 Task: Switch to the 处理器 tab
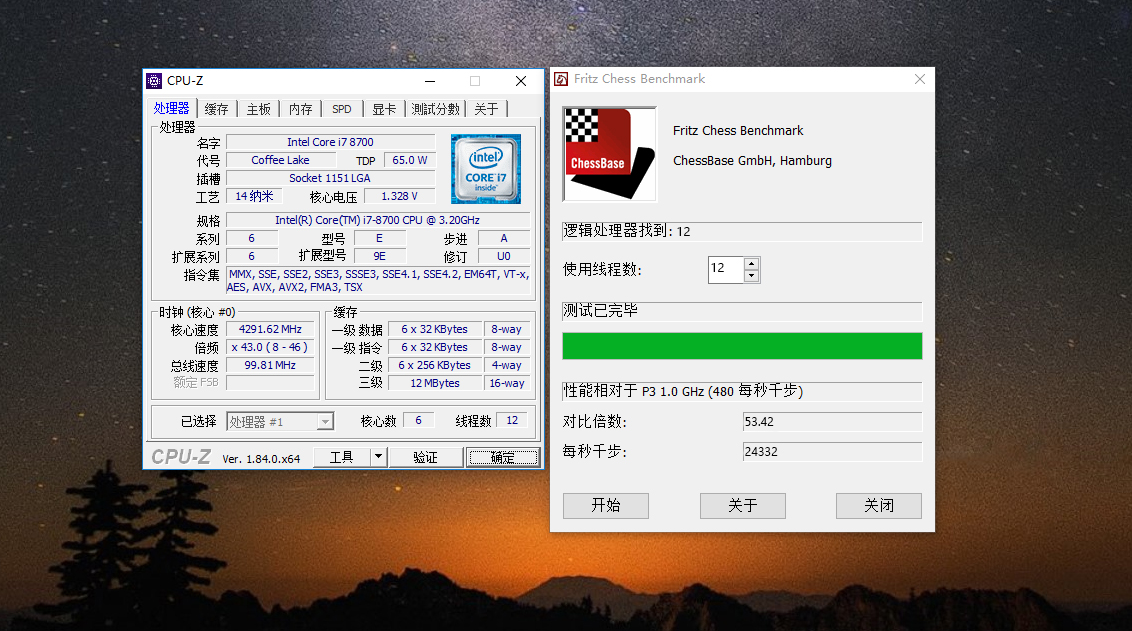point(171,108)
